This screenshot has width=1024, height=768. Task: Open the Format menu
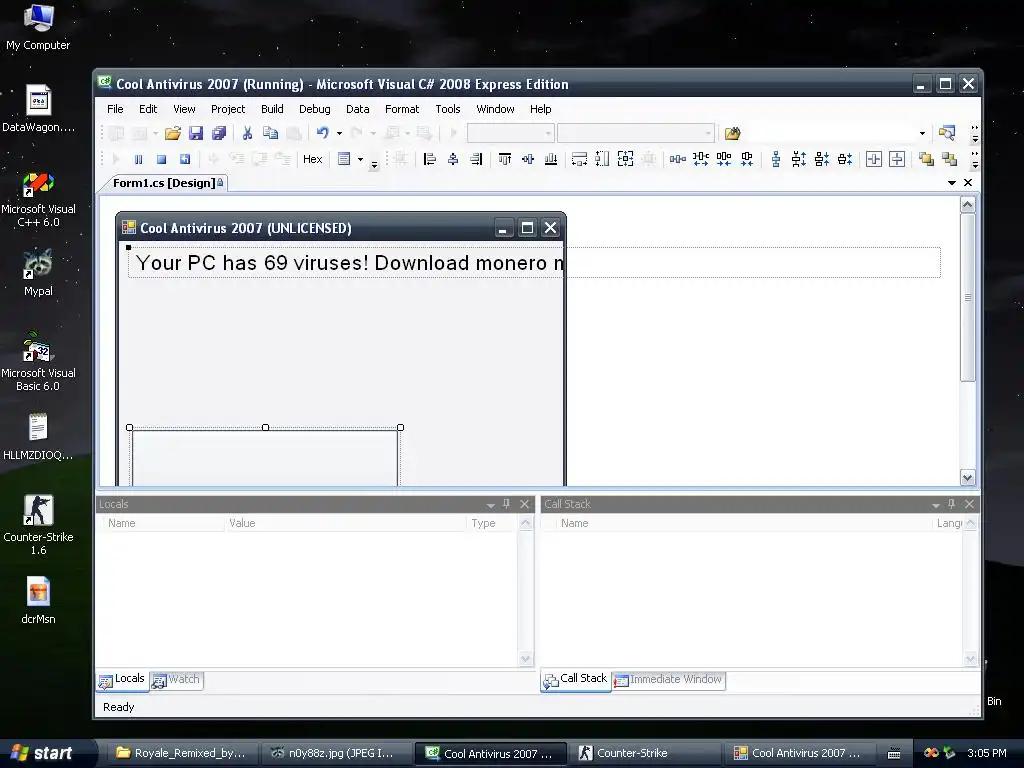tap(402, 109)
